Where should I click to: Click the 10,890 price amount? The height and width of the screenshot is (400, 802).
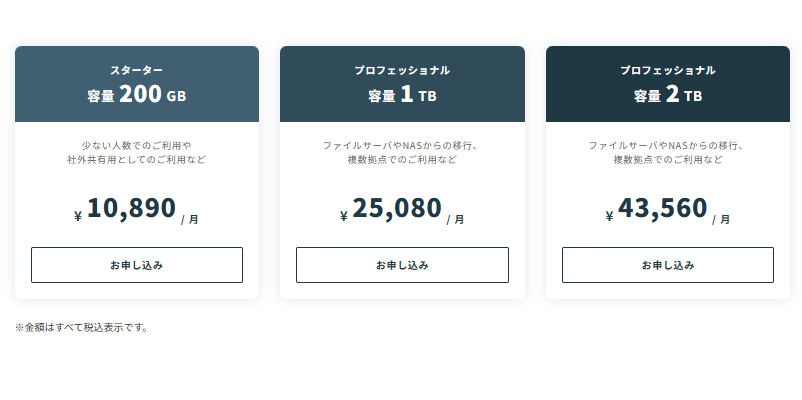point(131,208)
